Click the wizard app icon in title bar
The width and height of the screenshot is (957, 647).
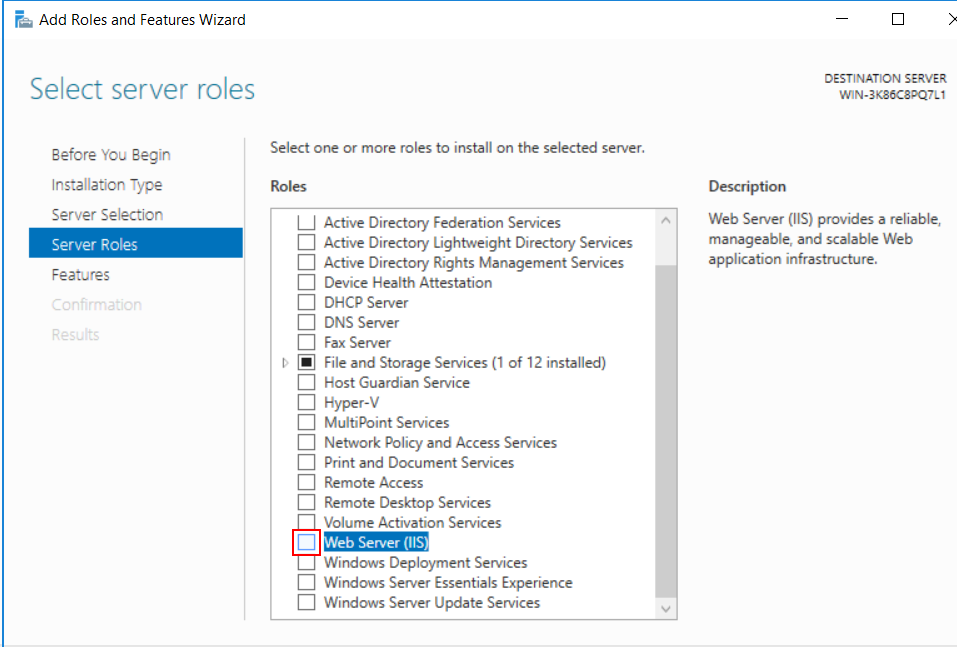pos(23,19)
